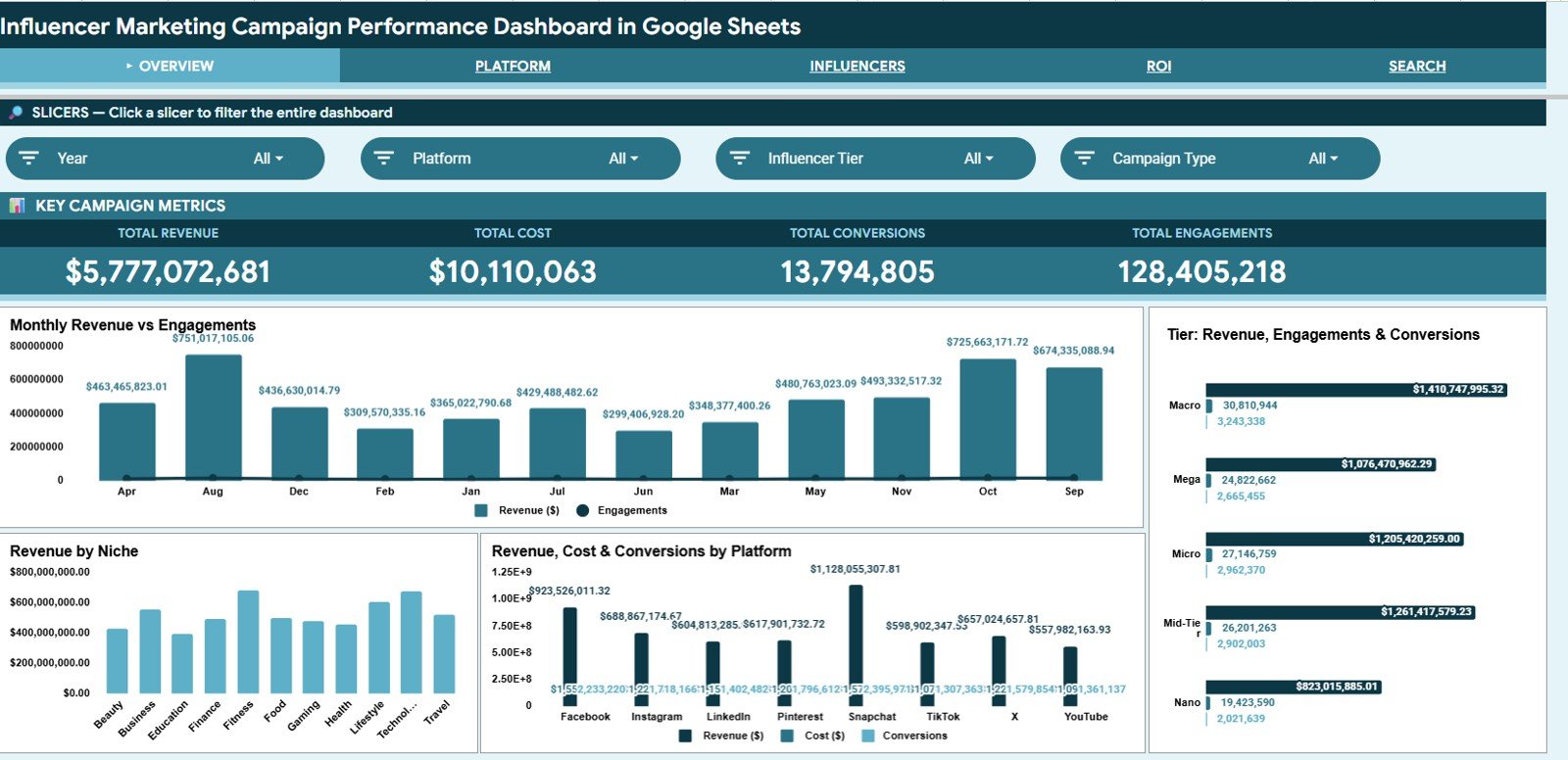Viewport: 1568px width, 760px height.
Task: Open the Influencer Tier All dropdown
Action: (x=978, y=159)
